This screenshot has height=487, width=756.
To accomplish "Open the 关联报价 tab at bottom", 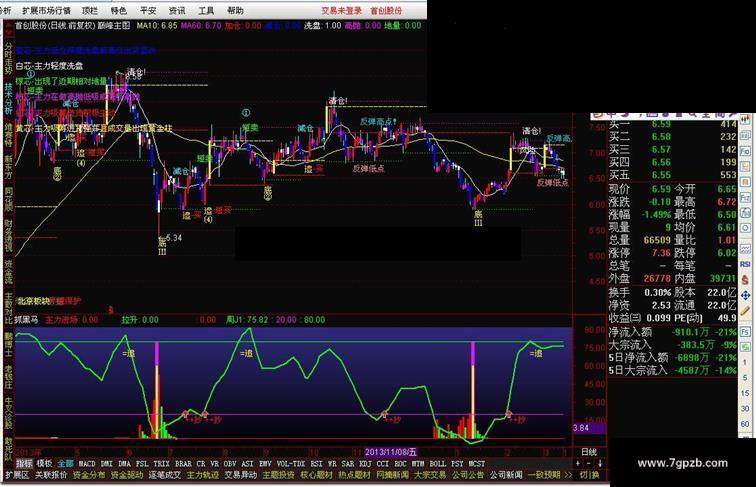I will (51, 475).
